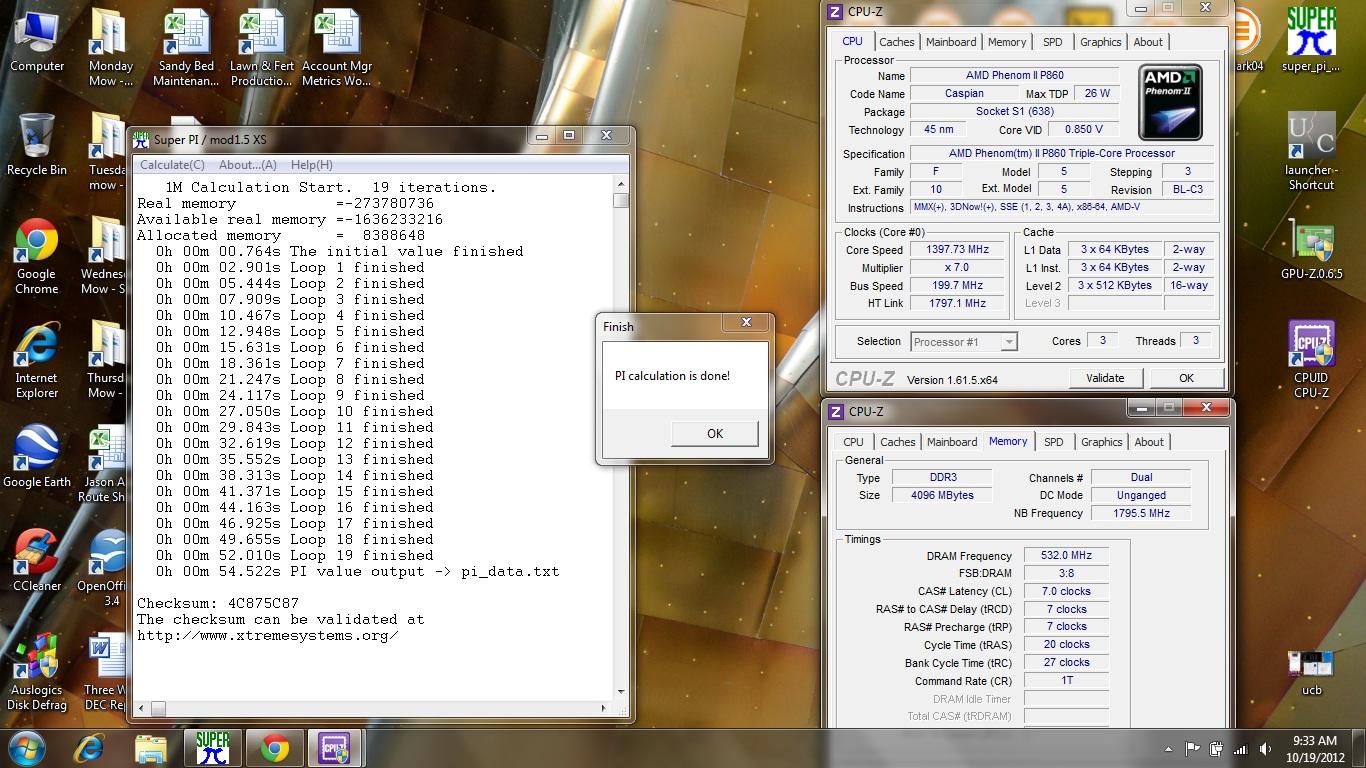
Task: Click NB Frequency value 1795.5 MHz
Action: (1142, 513)
